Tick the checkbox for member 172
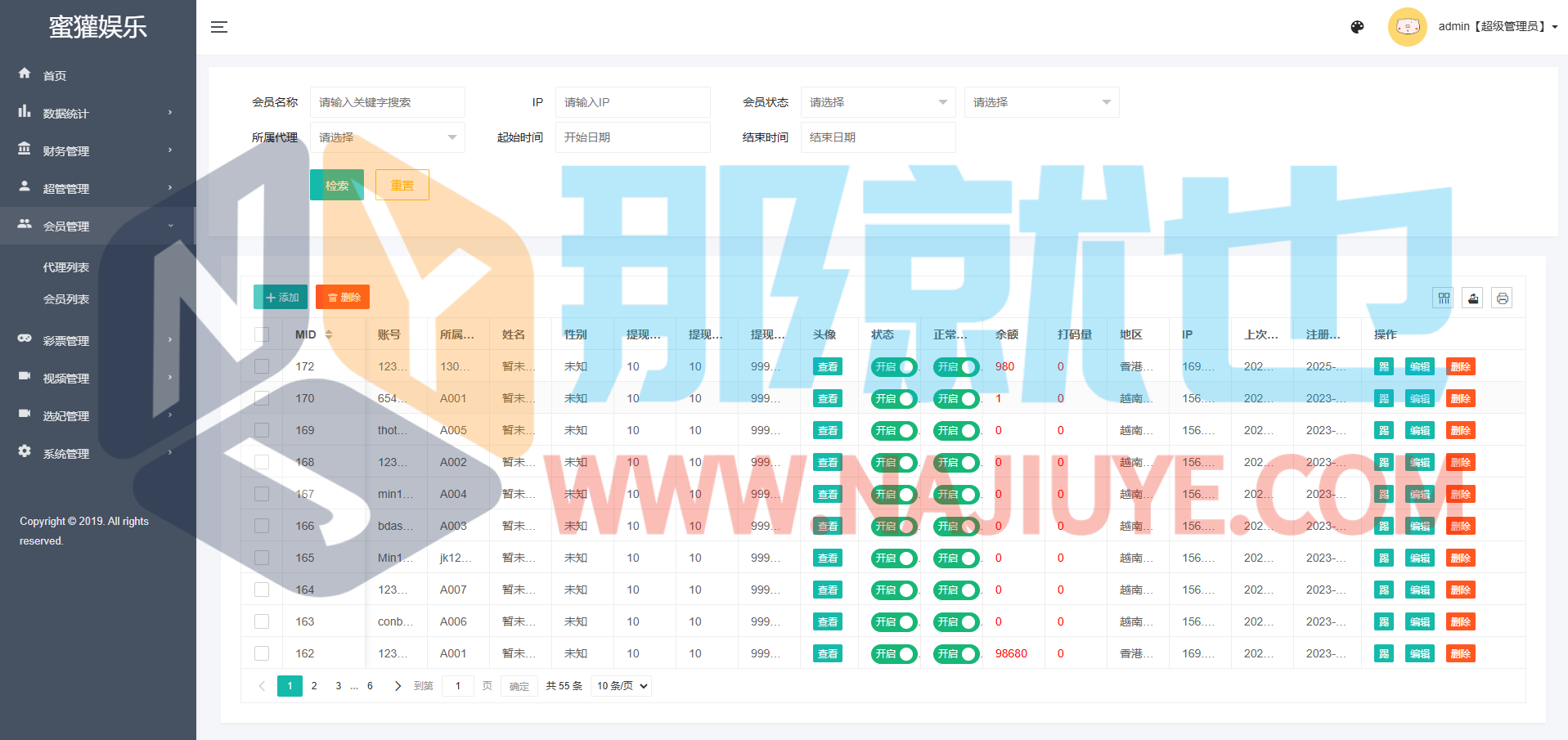The height and width of the screenshot is (740, 1568). pyautogui.click(x=262, y=366)
